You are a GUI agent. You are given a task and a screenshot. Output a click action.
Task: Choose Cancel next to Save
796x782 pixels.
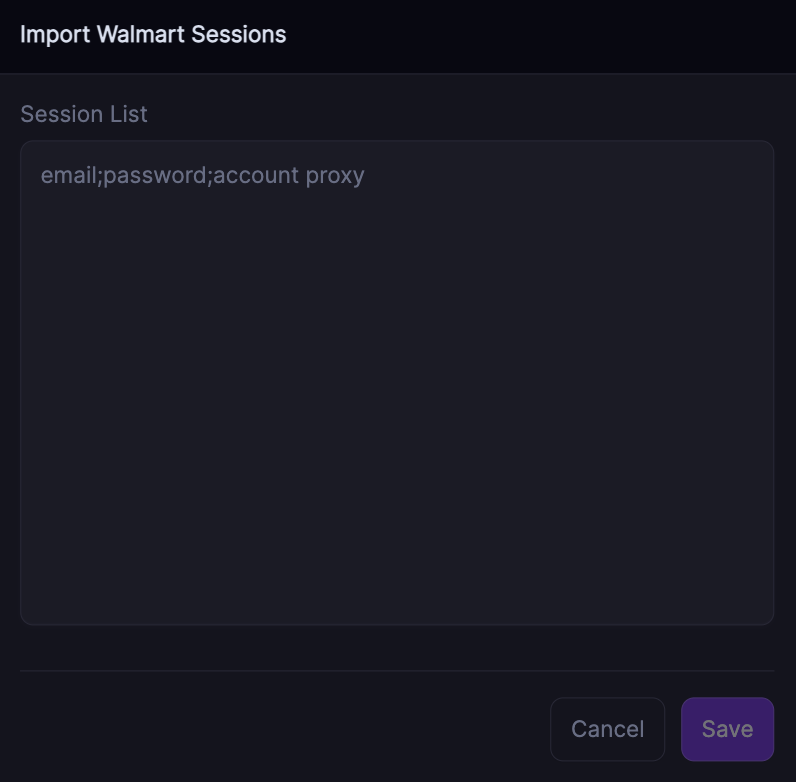point(607,729)
